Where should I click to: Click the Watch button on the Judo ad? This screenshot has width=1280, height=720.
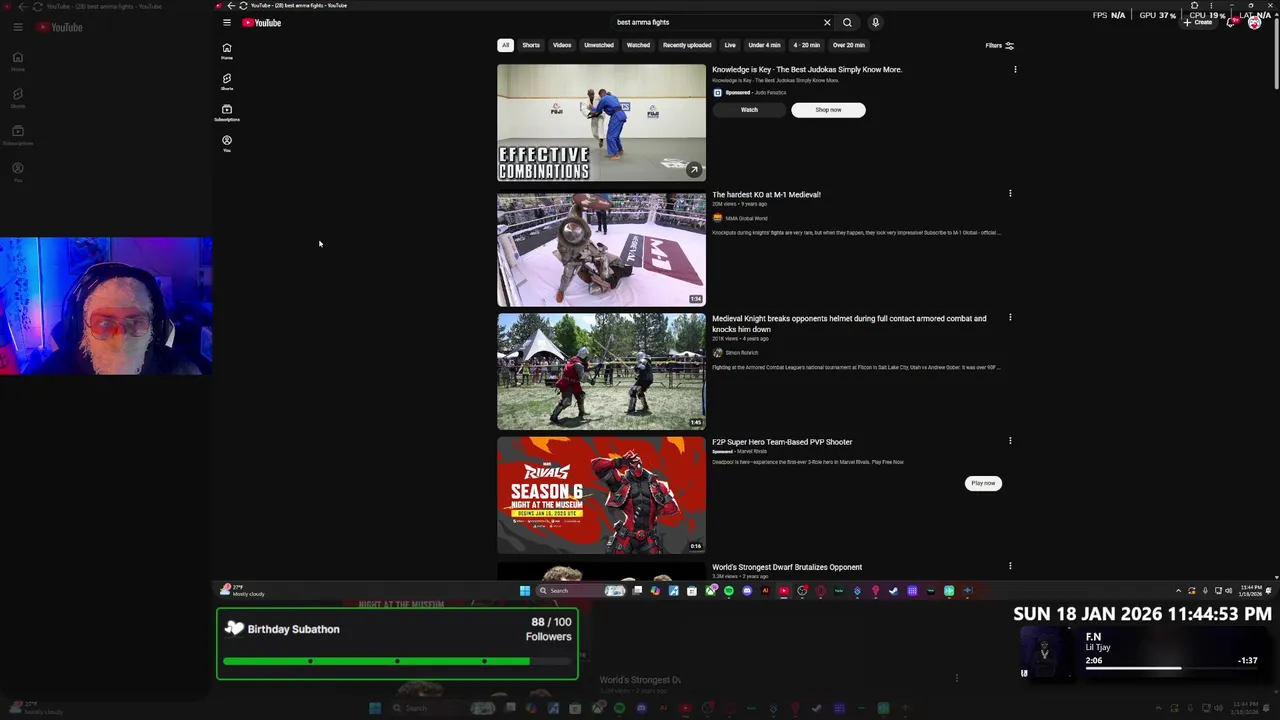(x=749, y=110)
